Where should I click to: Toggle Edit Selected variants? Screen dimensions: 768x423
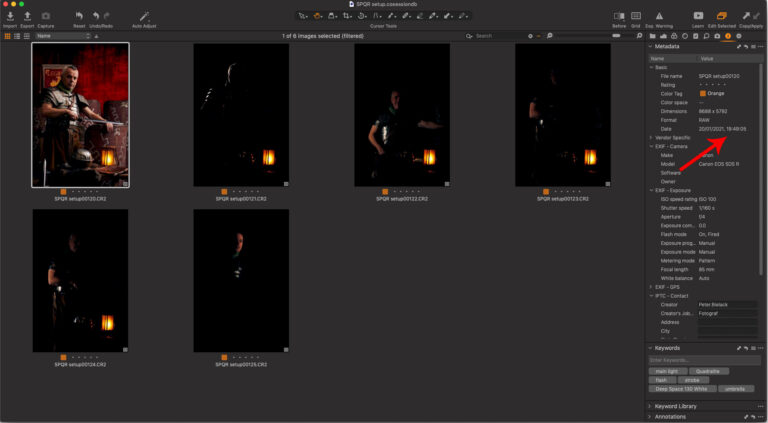[721, 16]
